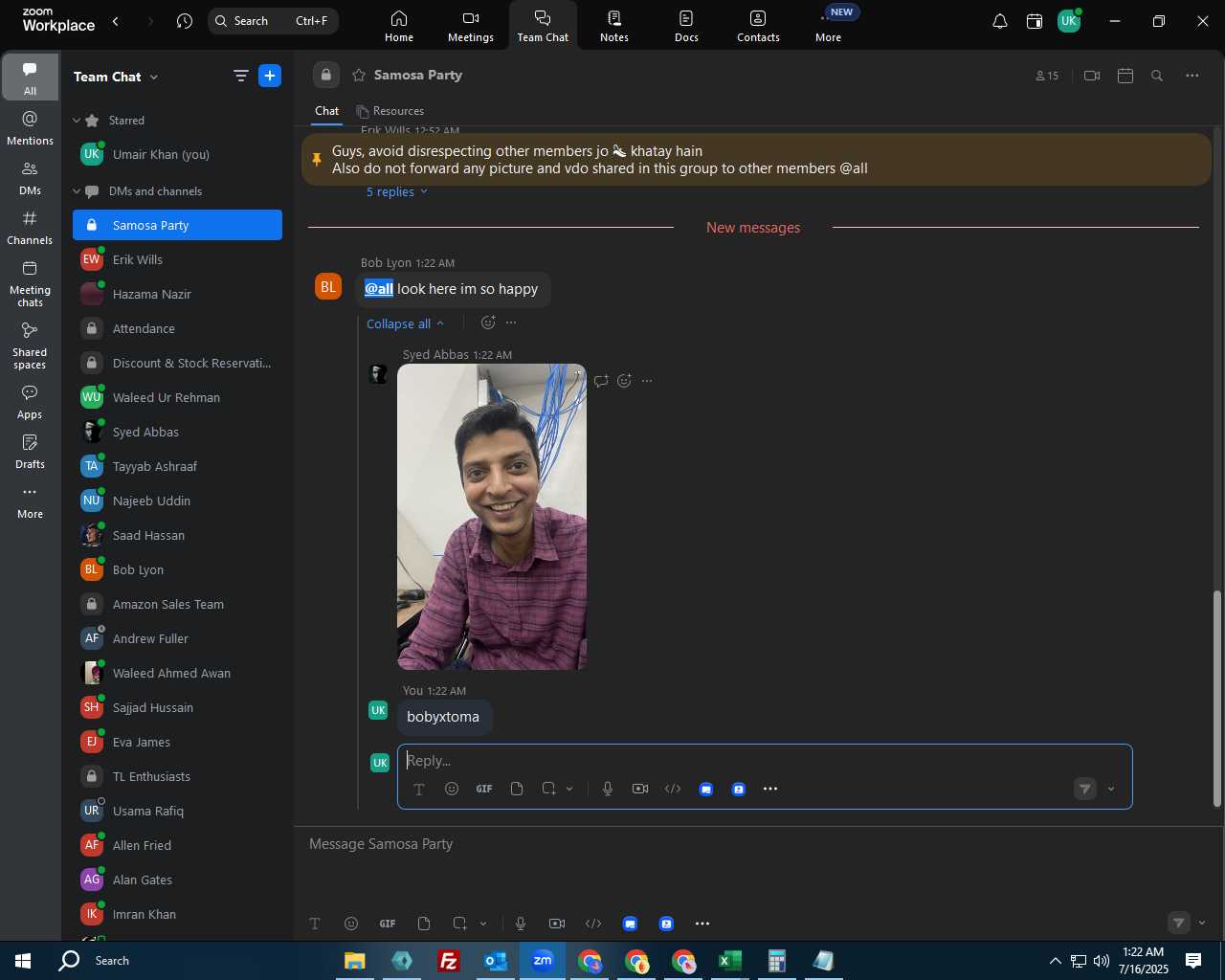Open Drafts in the left sidebar

coord(30,452)
